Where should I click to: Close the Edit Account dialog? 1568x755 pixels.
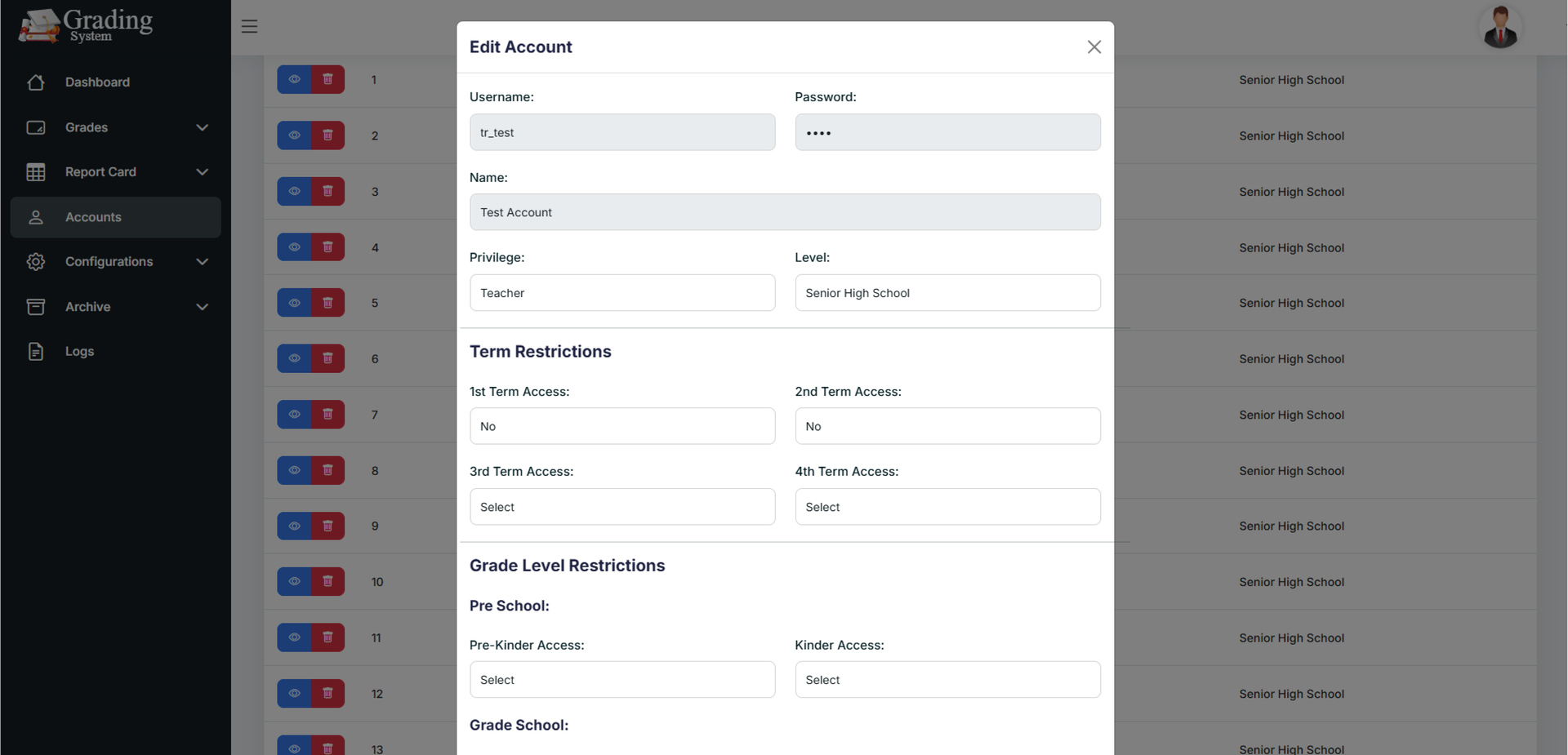point(1094,47)
